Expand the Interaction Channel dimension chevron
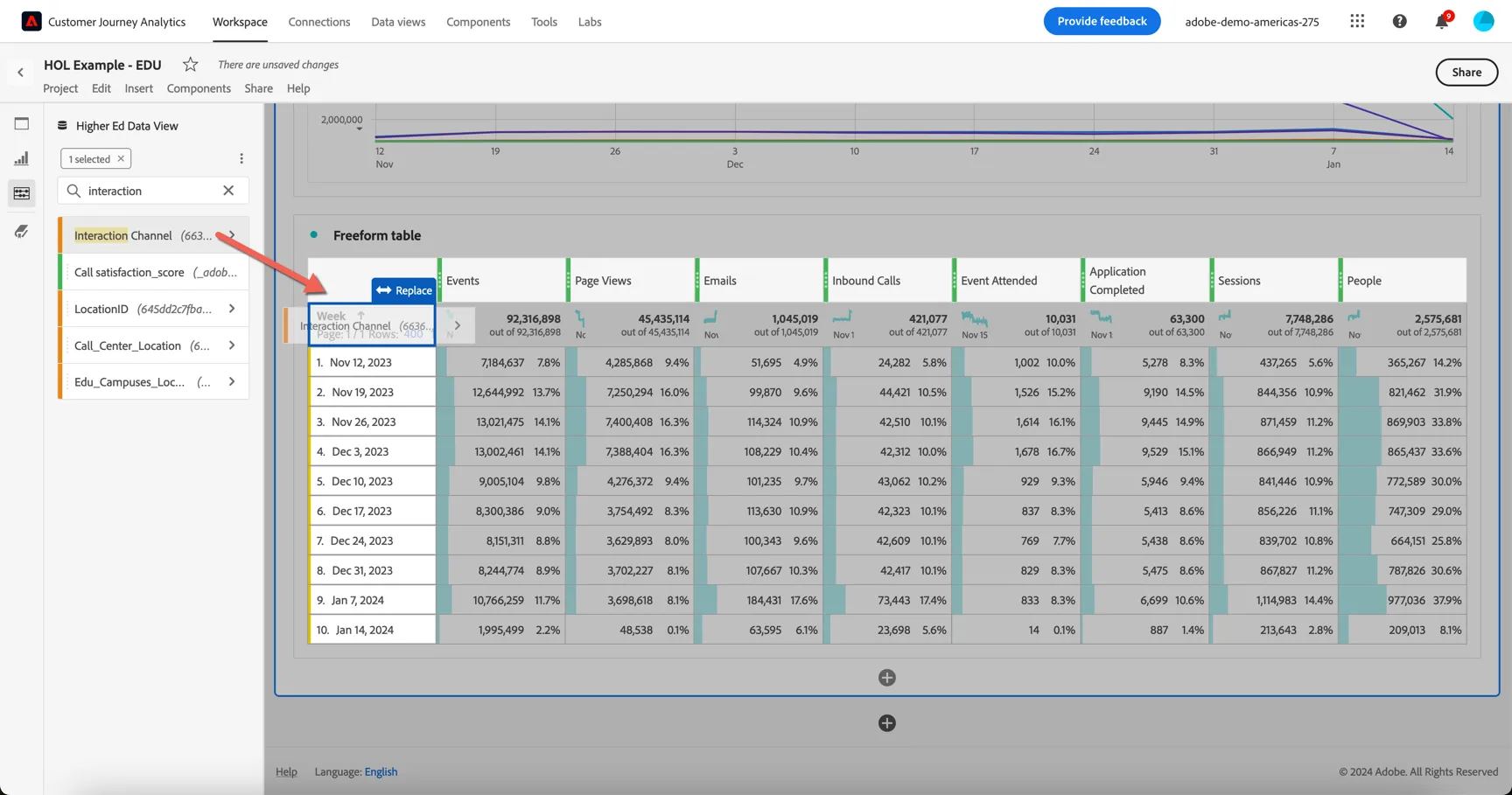Screen dimensions: 1512x795 click(x=232, y=235)
